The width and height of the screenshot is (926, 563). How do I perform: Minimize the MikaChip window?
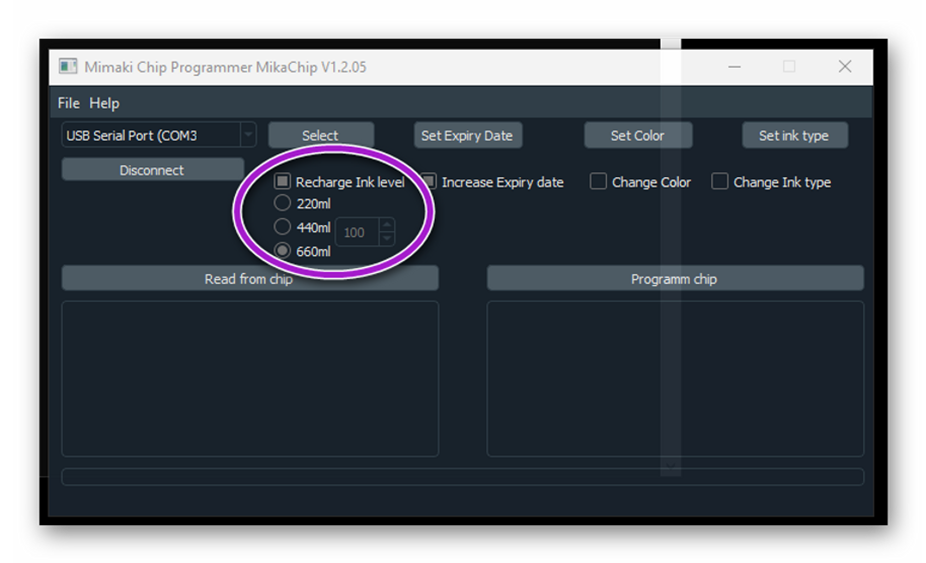[734, 67]
